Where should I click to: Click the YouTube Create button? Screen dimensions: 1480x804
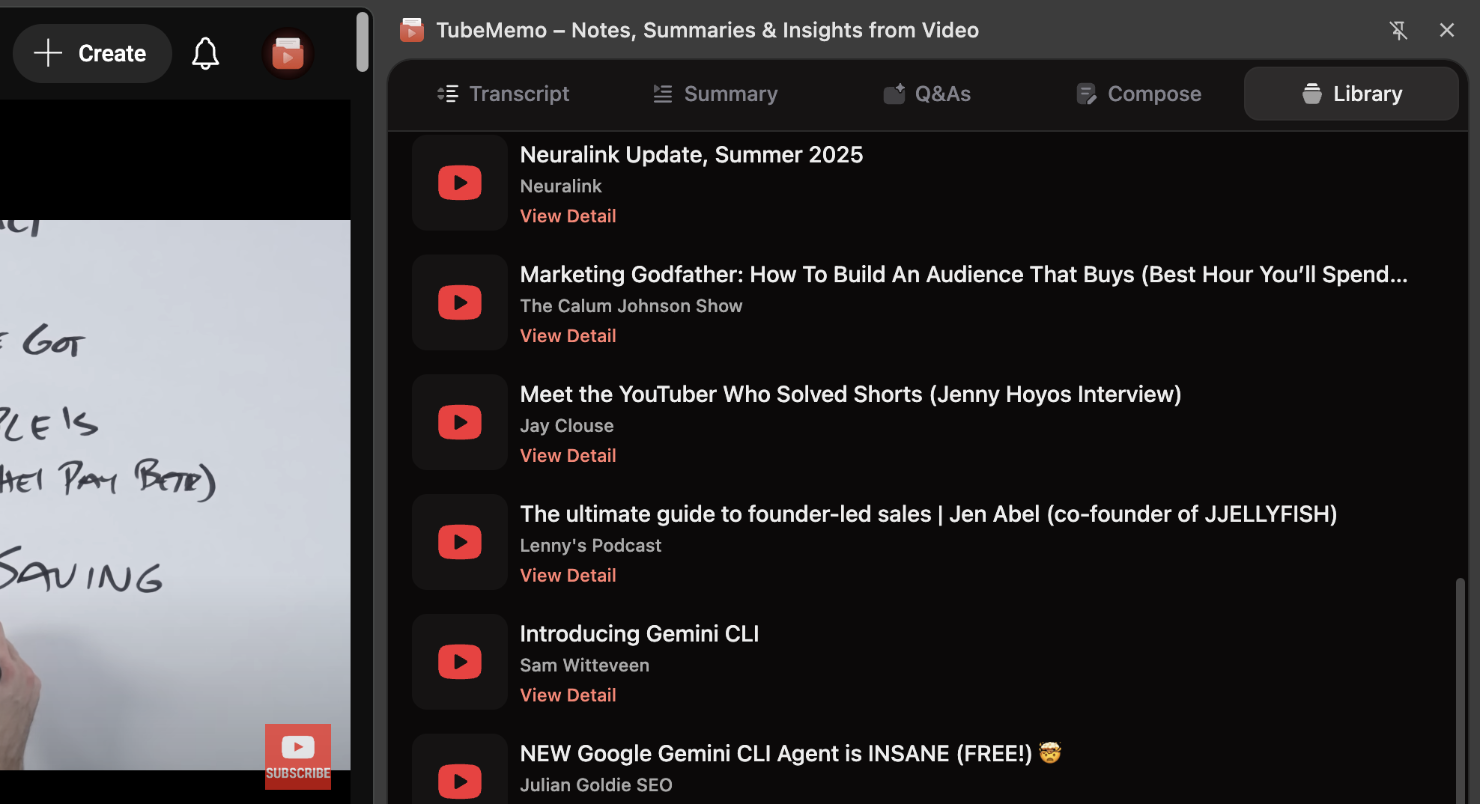[x=92, y=53]
